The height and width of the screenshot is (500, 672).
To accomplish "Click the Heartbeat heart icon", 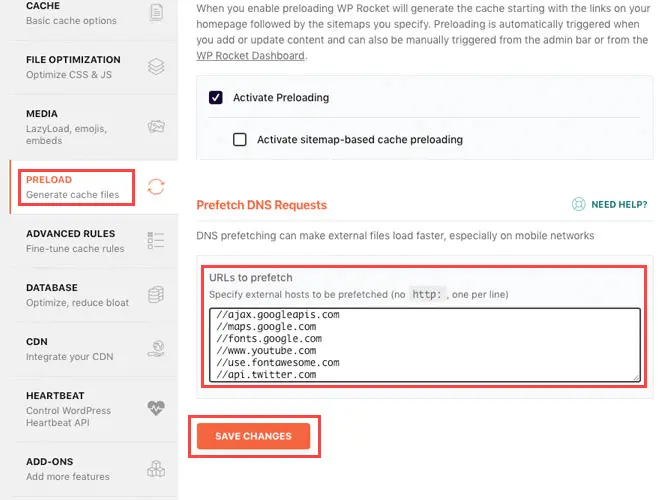I will [156, 408].
